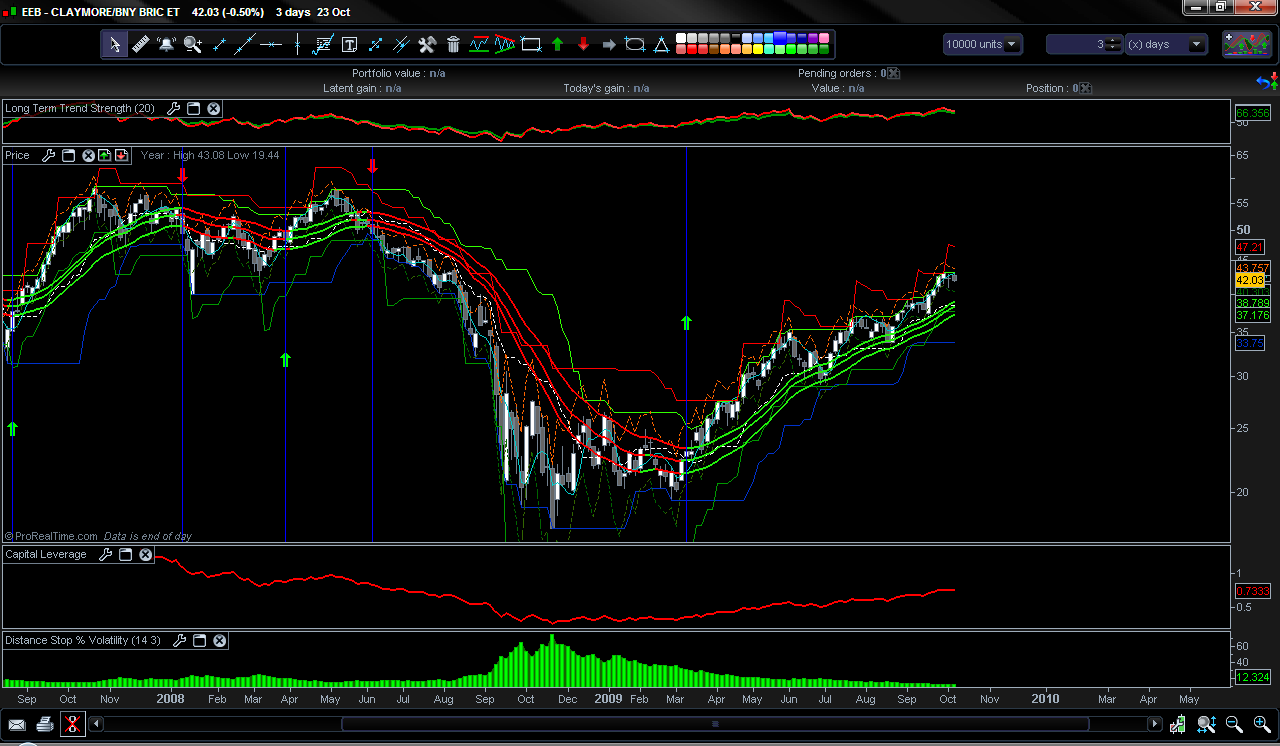Open the envelope mail icon
This screenshot has width=1280, height=746.
coord(17,724)
